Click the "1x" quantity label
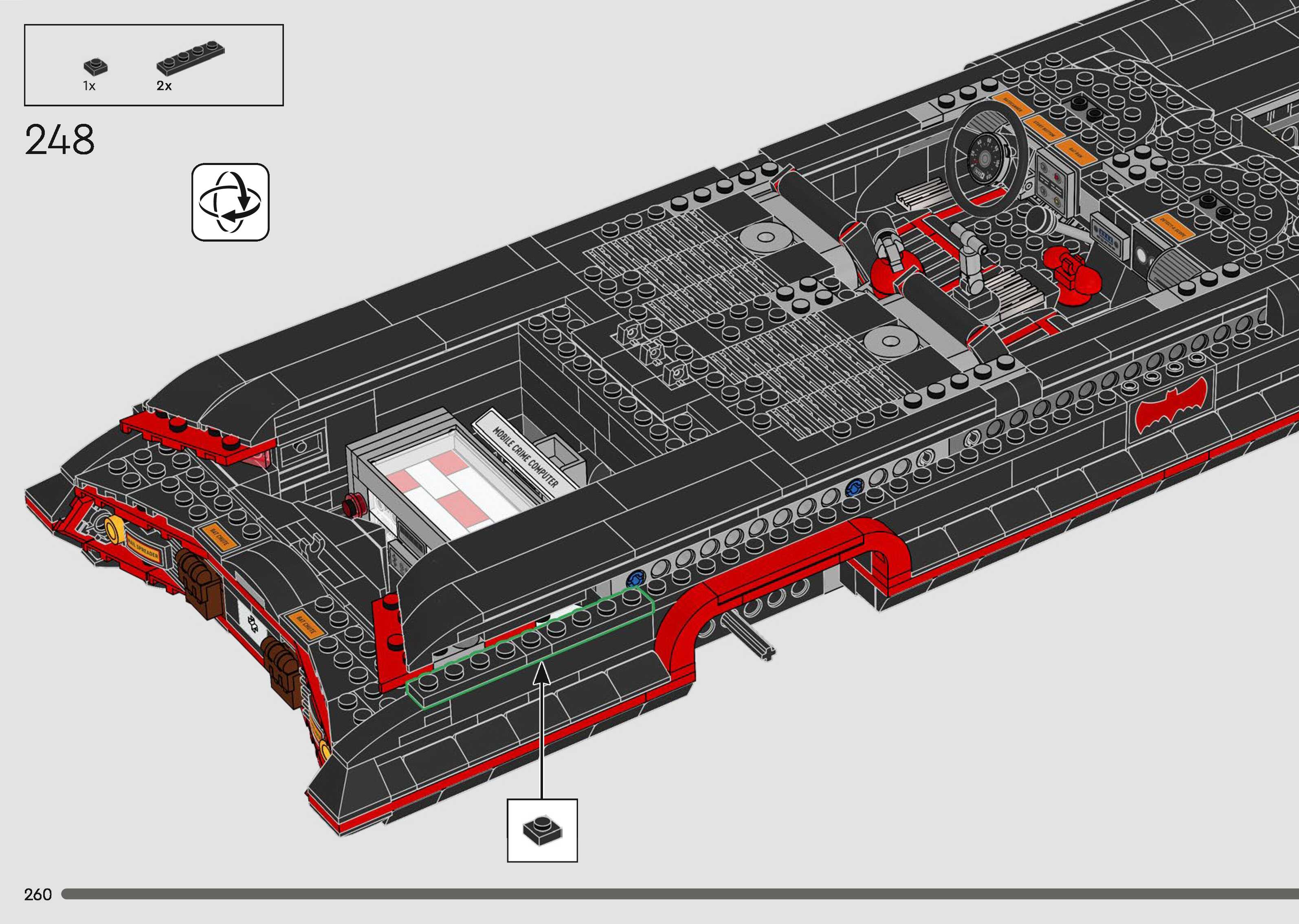The height and width of the screenshot is (924, 1299). tap(89, 86)
